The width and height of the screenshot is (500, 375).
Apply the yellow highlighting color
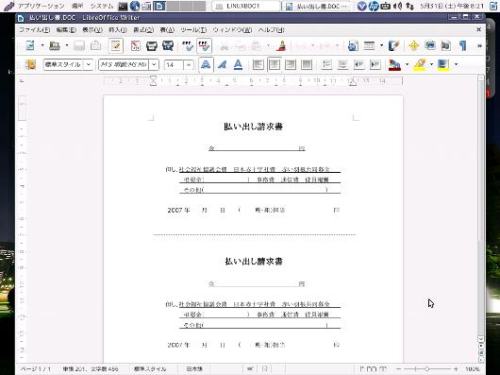coord(420,64)
